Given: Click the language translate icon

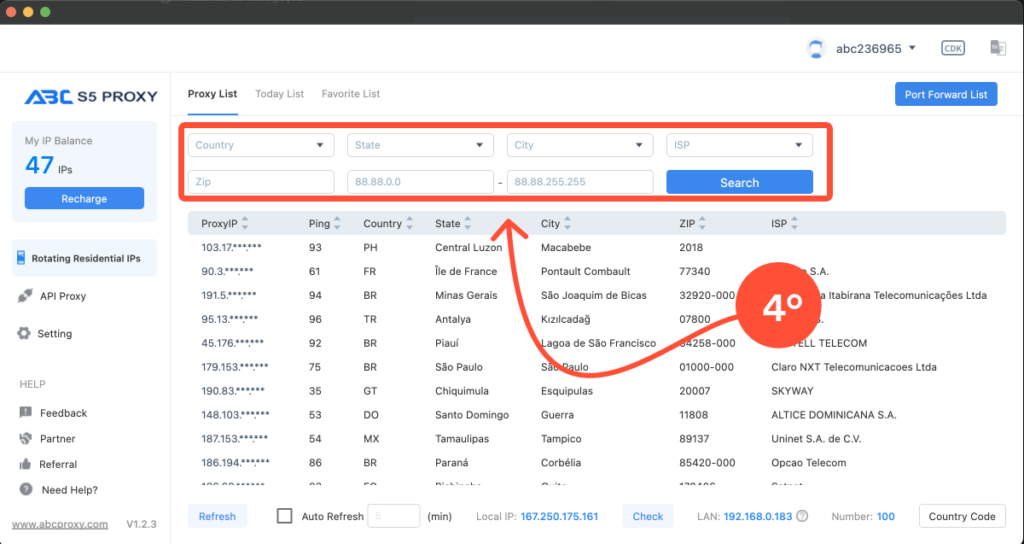Looking at the screenshot, I should 997,48.
